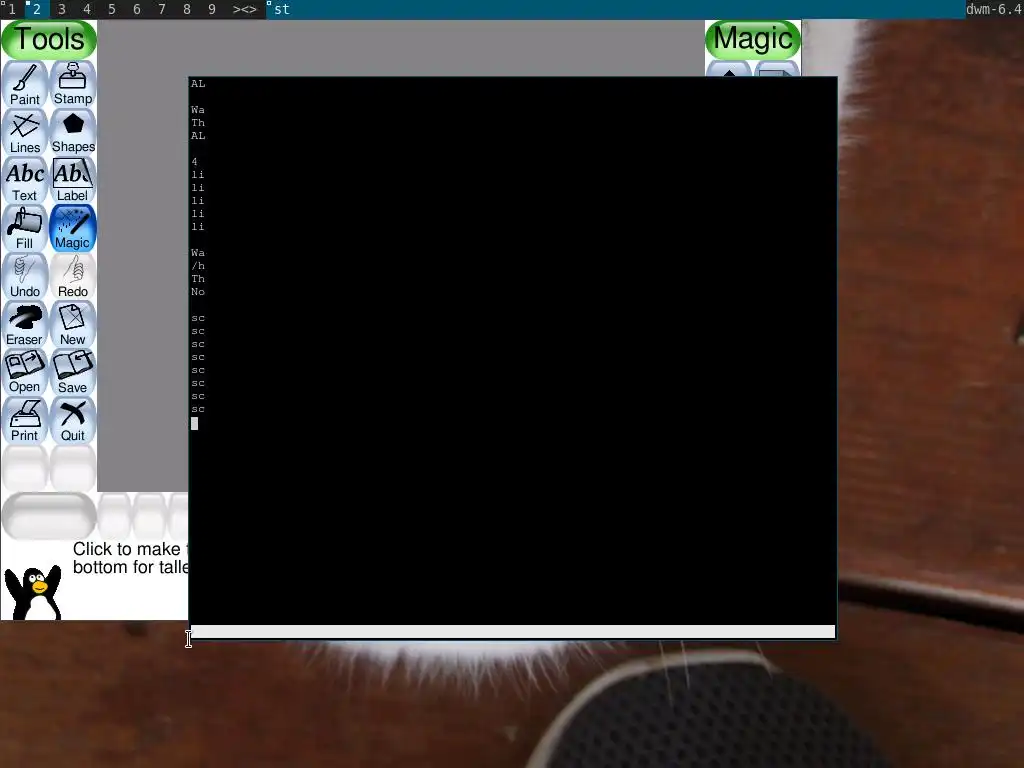Activate the Label tool in Tux Paint
This screenshot has width=1024, height=768.
point(72,180)
